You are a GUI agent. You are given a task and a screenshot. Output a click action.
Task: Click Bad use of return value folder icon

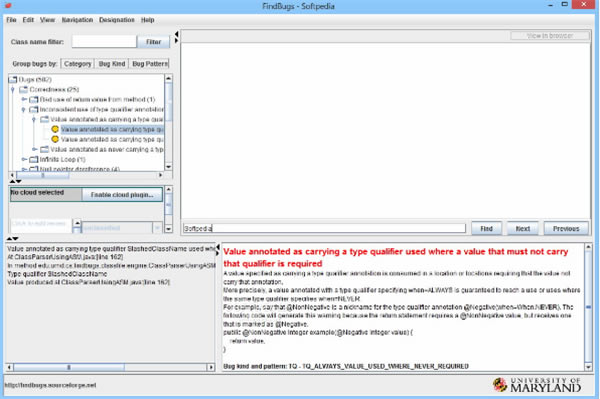(34, 99)
